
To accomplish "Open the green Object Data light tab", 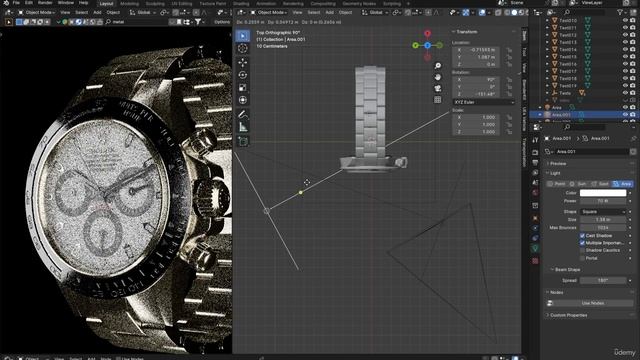I will (x=535, y=249).
